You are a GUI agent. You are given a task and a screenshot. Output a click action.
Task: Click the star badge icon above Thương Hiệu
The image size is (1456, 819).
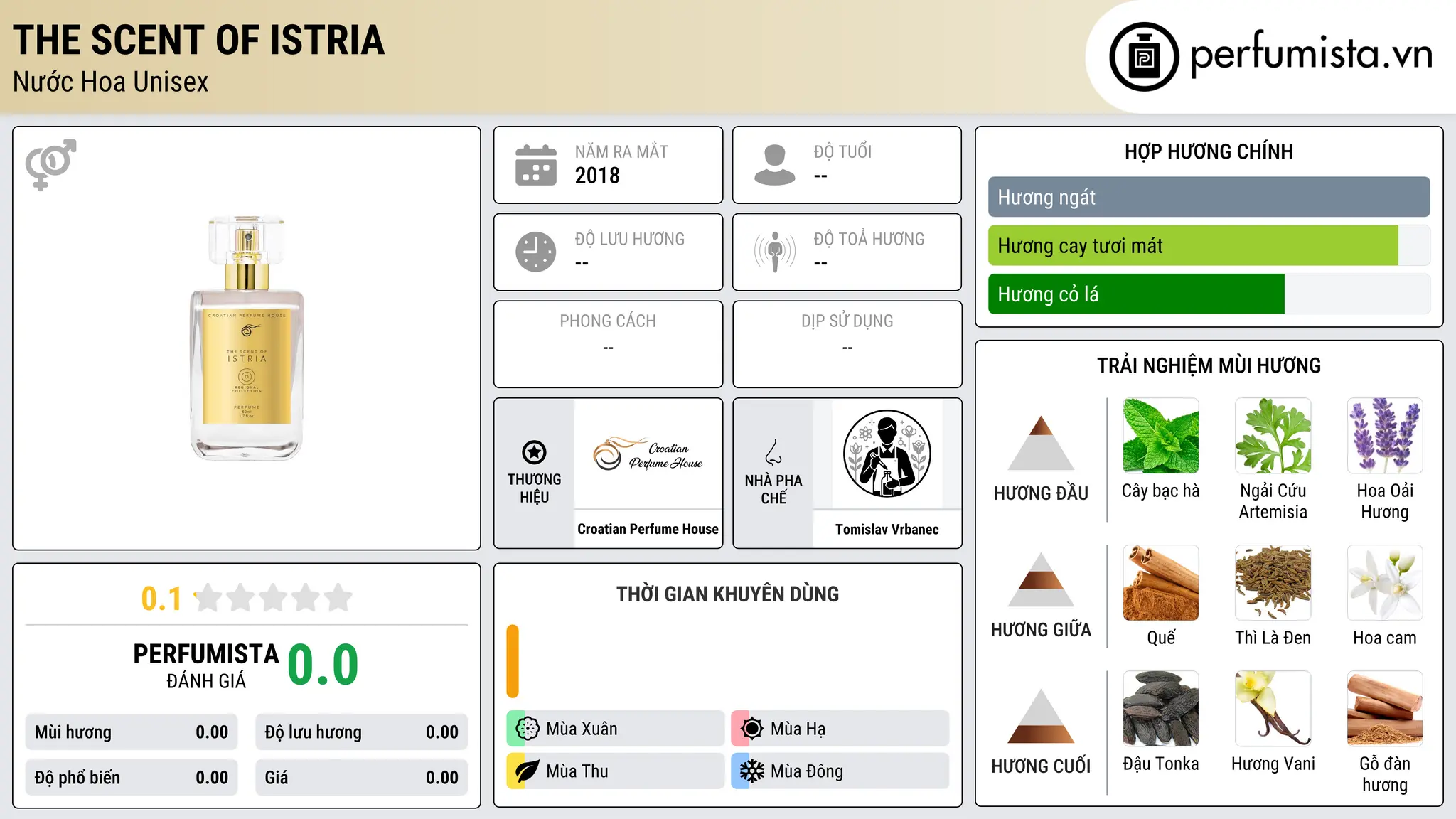534,451
